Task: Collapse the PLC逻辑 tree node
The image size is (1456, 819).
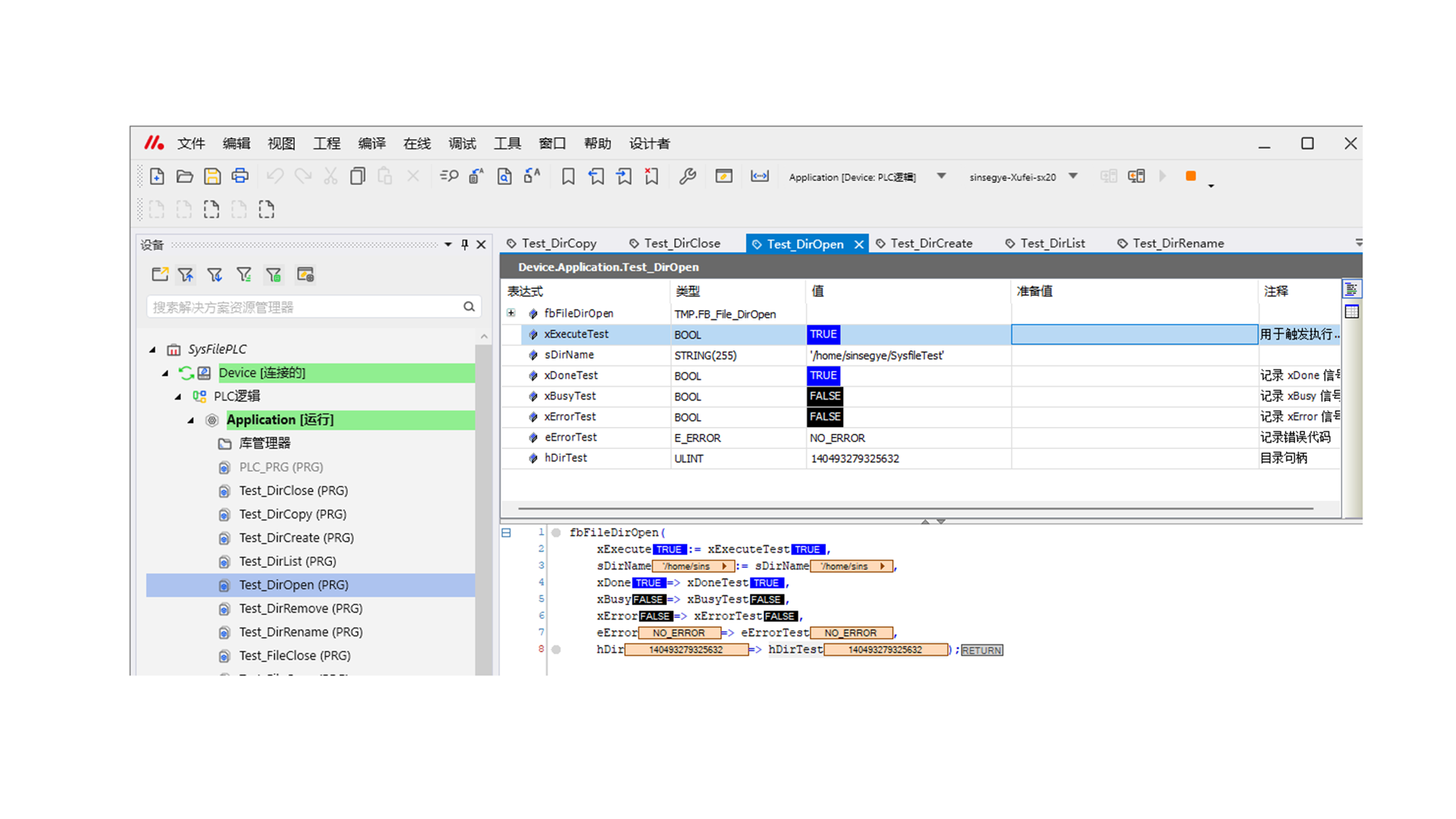Action: (178, 397)
